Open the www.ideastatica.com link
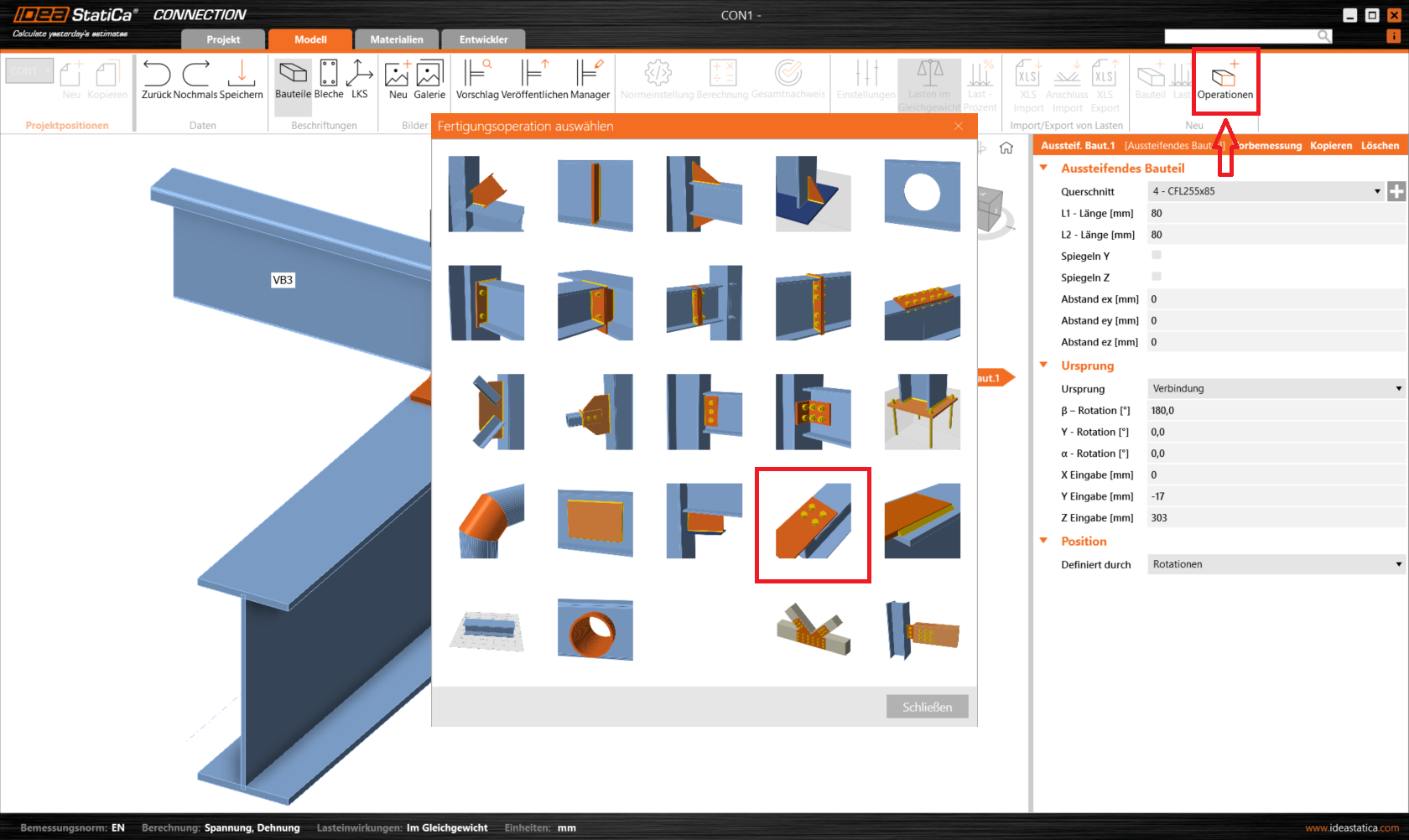This screenshot has height=840, width=1409. pyautogui.click(x=1352, y=828)
